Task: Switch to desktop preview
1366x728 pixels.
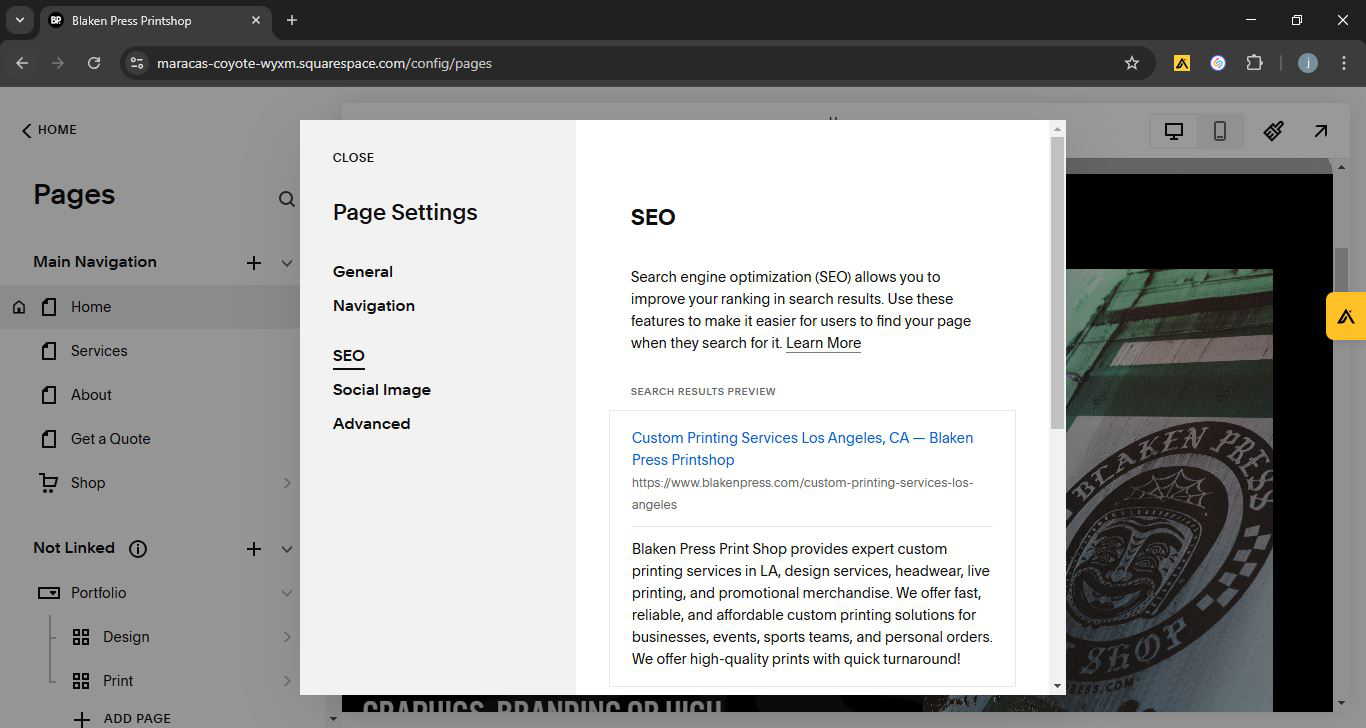Action: (1174, 131)
